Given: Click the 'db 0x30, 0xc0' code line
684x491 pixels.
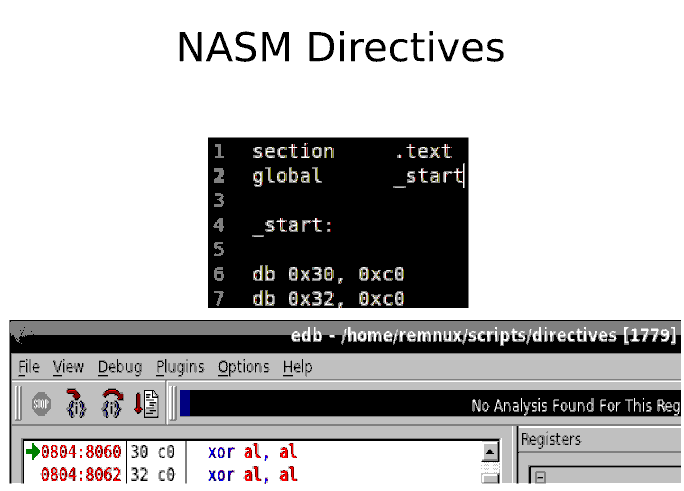Looking at the screenshot, I should 328,274.
